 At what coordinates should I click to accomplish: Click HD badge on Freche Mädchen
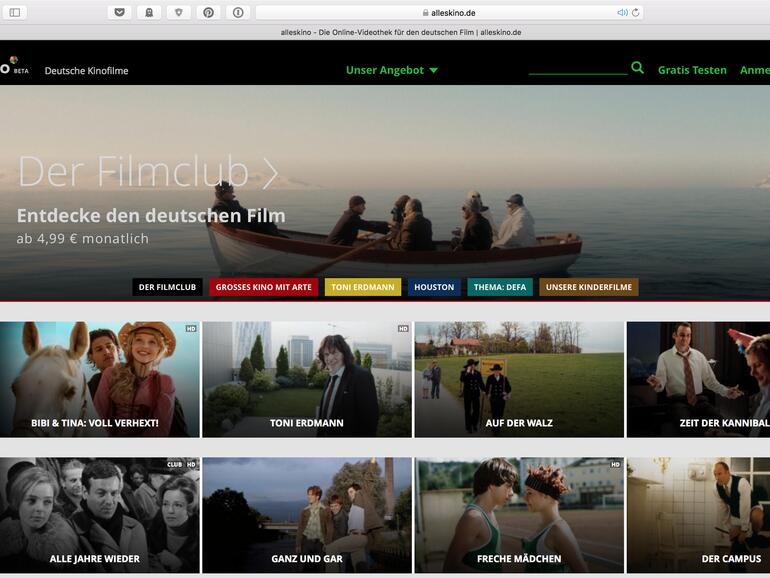point(615,464)
